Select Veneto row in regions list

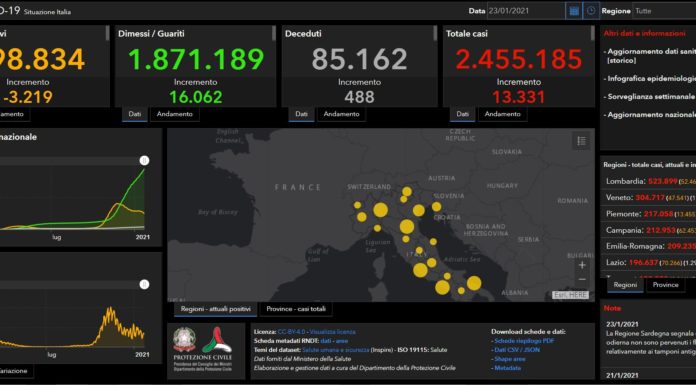[648, 198]
